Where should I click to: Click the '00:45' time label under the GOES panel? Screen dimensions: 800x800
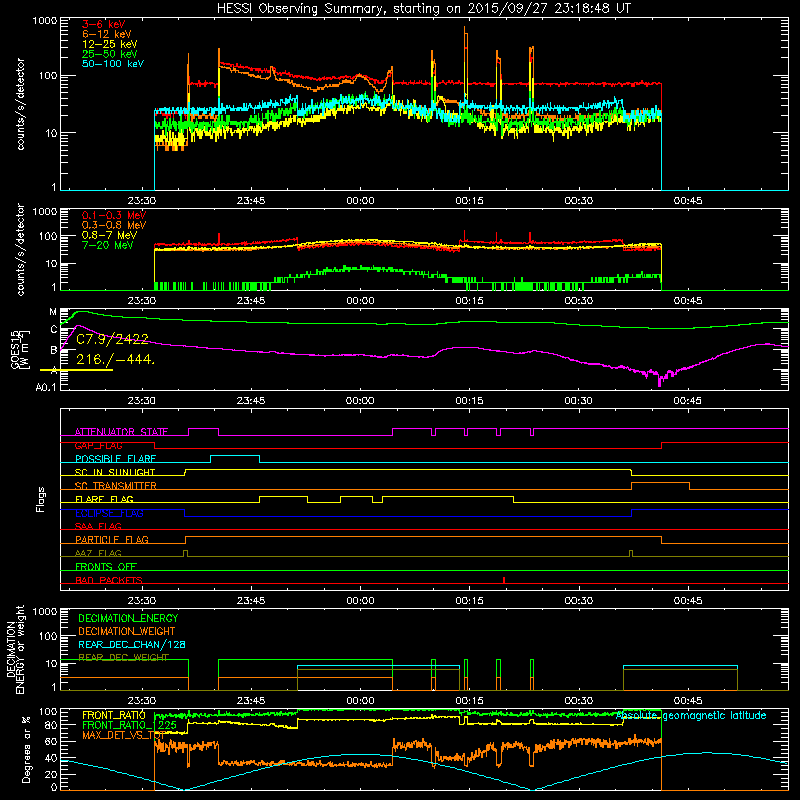[x=688, y=401]
